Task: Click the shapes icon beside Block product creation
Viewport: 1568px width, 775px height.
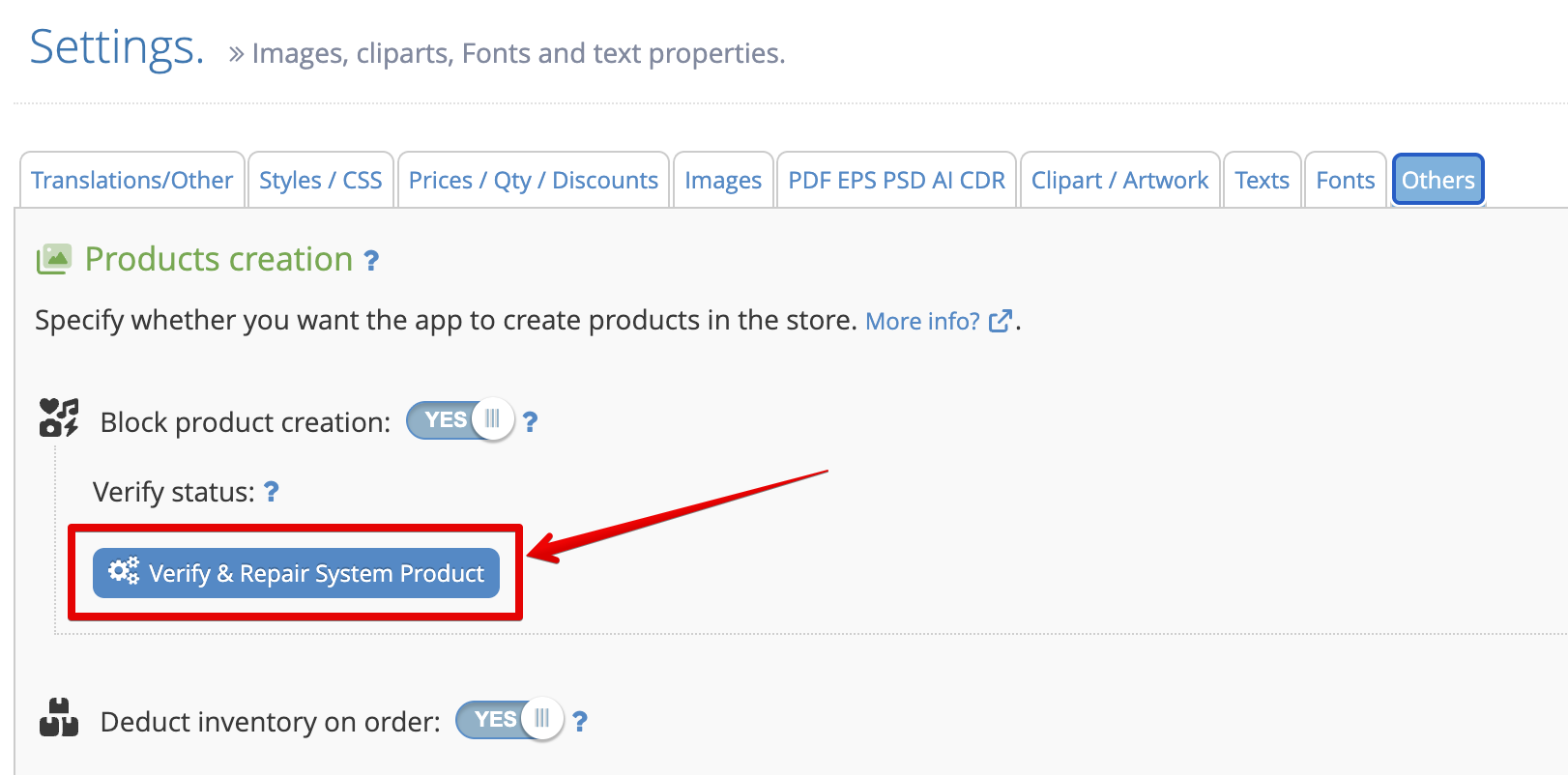Action: coord(59,417)
